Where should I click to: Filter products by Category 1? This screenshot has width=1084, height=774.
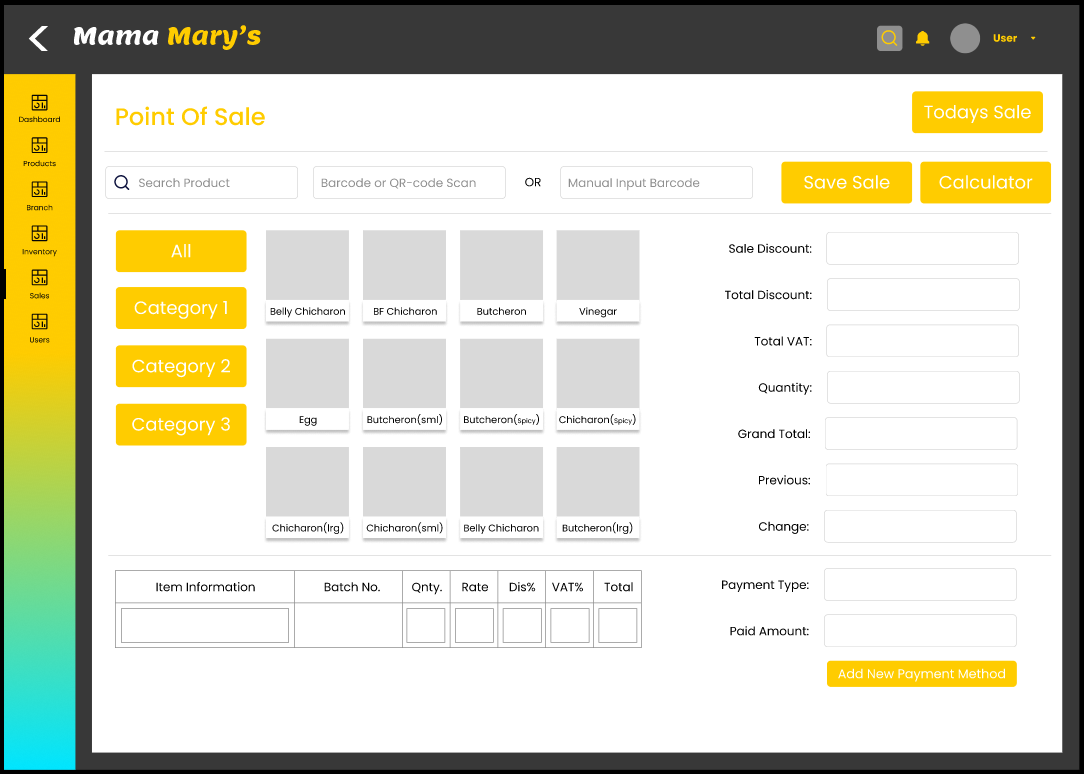click(x=181, y=308)
